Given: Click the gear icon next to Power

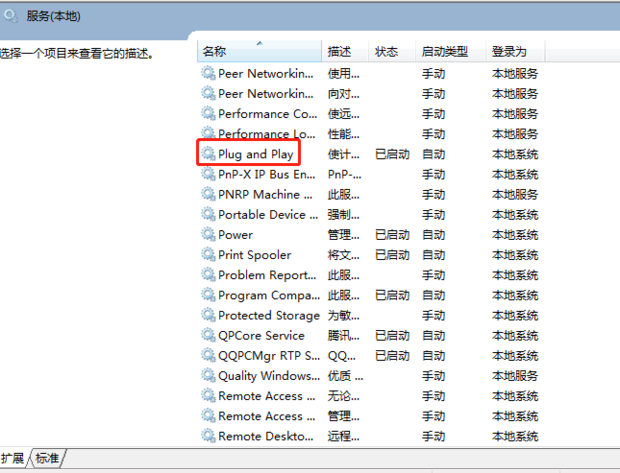Looking at the screenshot, I should [x=208, y=233].
